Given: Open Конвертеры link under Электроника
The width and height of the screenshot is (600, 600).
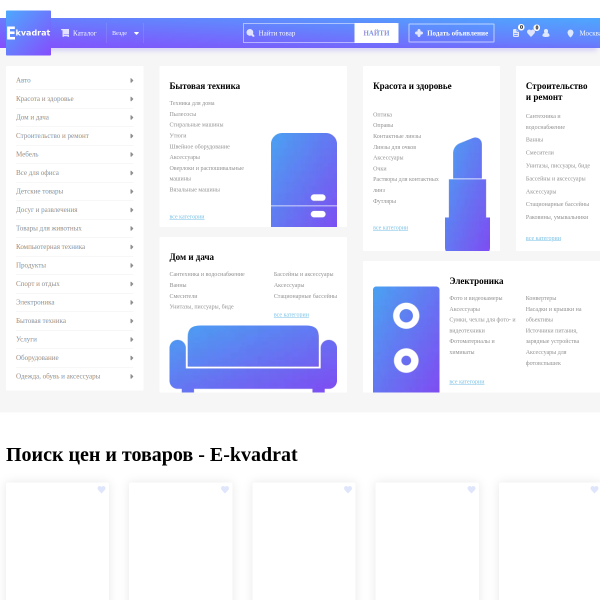Looking at the screenshot, I should coord(541,298).
